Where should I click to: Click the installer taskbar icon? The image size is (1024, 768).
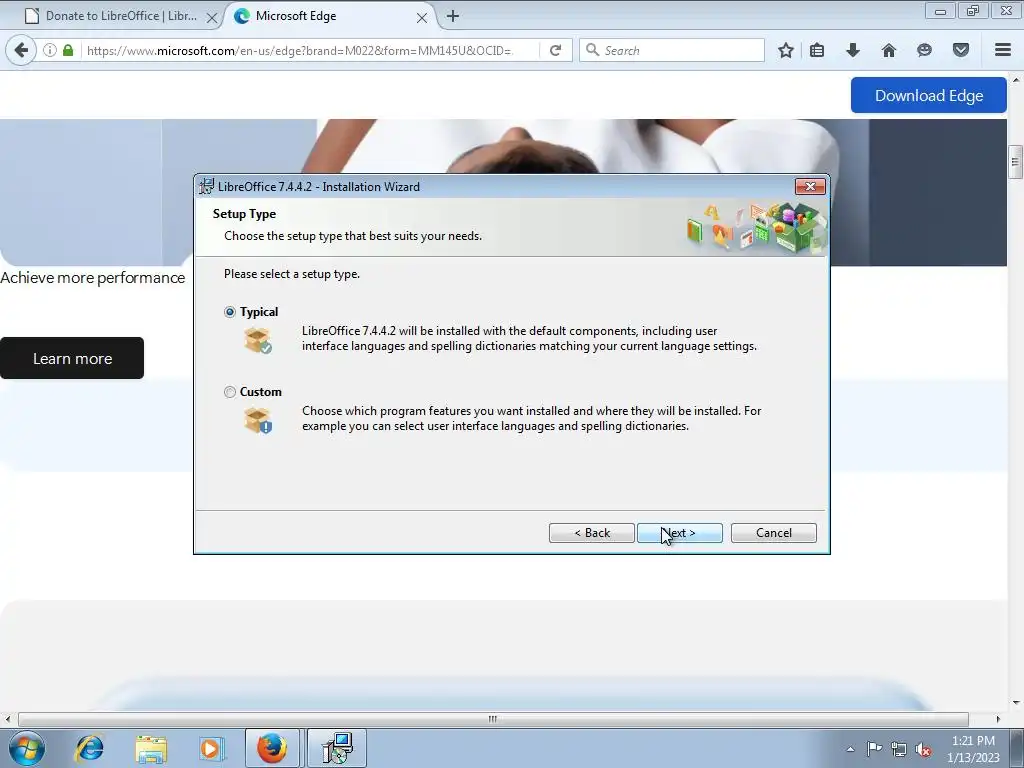click(337, 748)
